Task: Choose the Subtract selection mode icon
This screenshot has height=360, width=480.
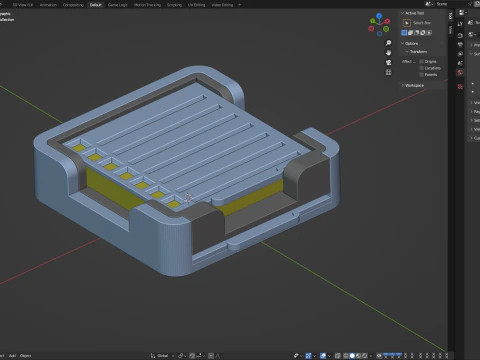Action: (416, 33)
